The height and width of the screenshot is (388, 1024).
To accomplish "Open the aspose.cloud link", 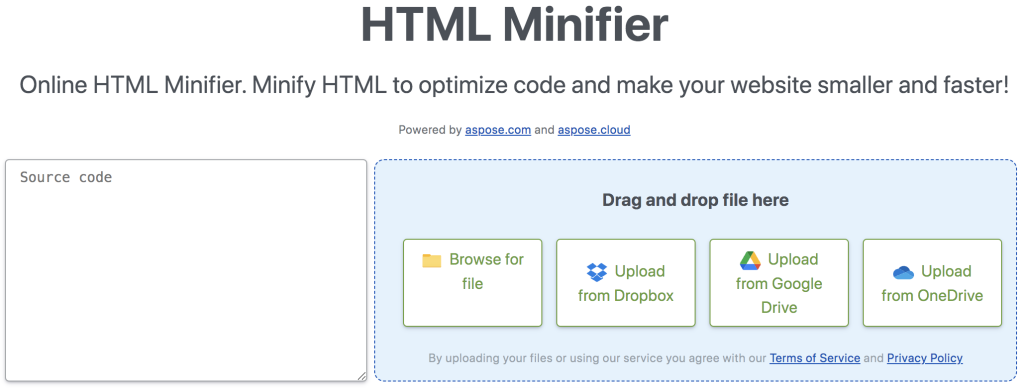I will click(594, 130).
